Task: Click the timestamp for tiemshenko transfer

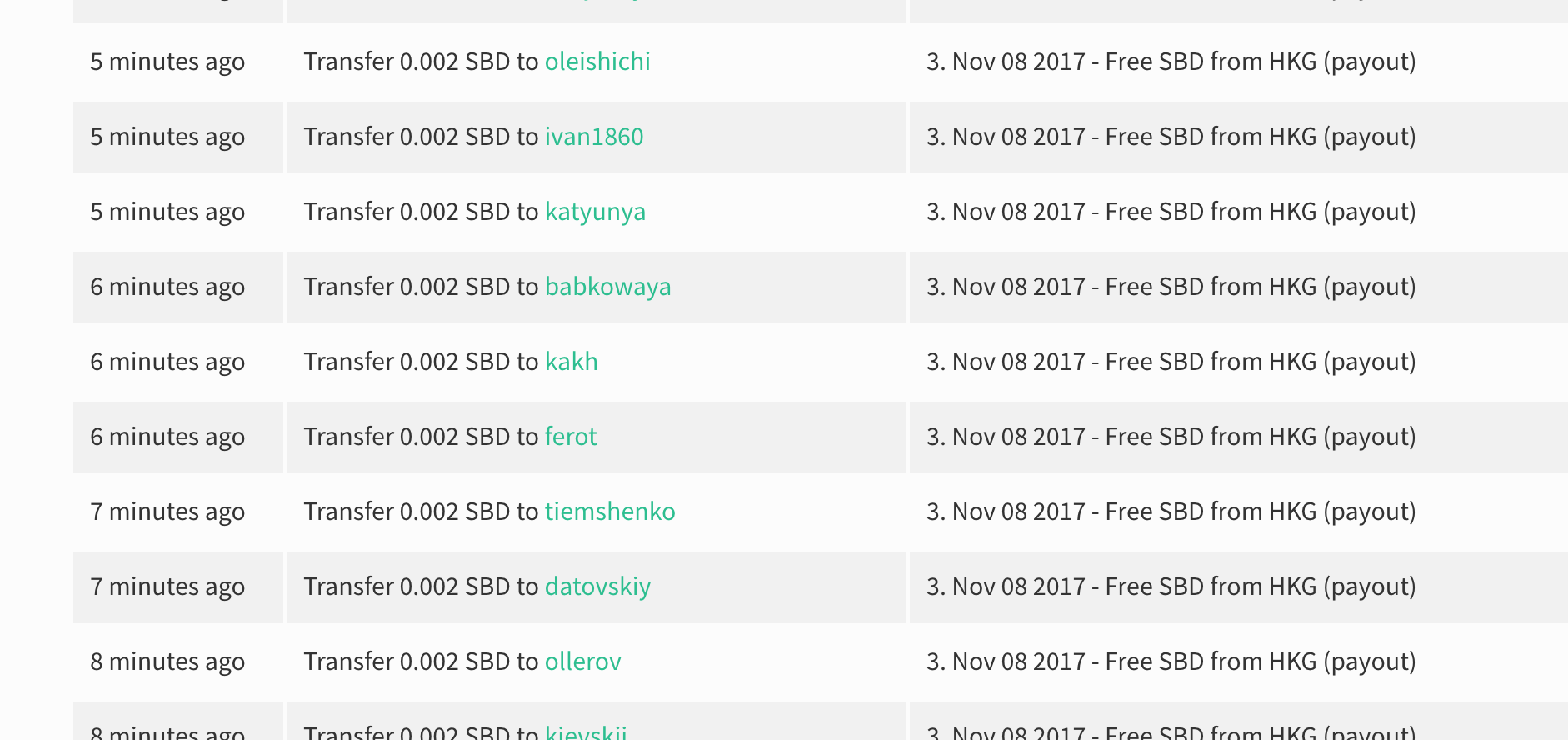Action: (167, 512)
